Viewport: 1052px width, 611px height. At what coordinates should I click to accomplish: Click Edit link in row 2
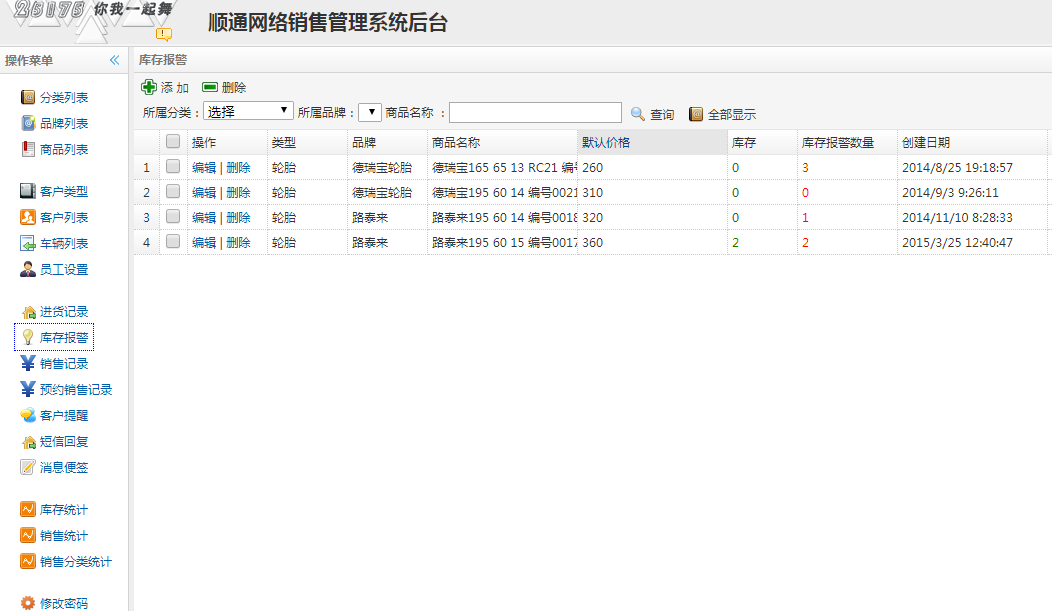[204, 192]
